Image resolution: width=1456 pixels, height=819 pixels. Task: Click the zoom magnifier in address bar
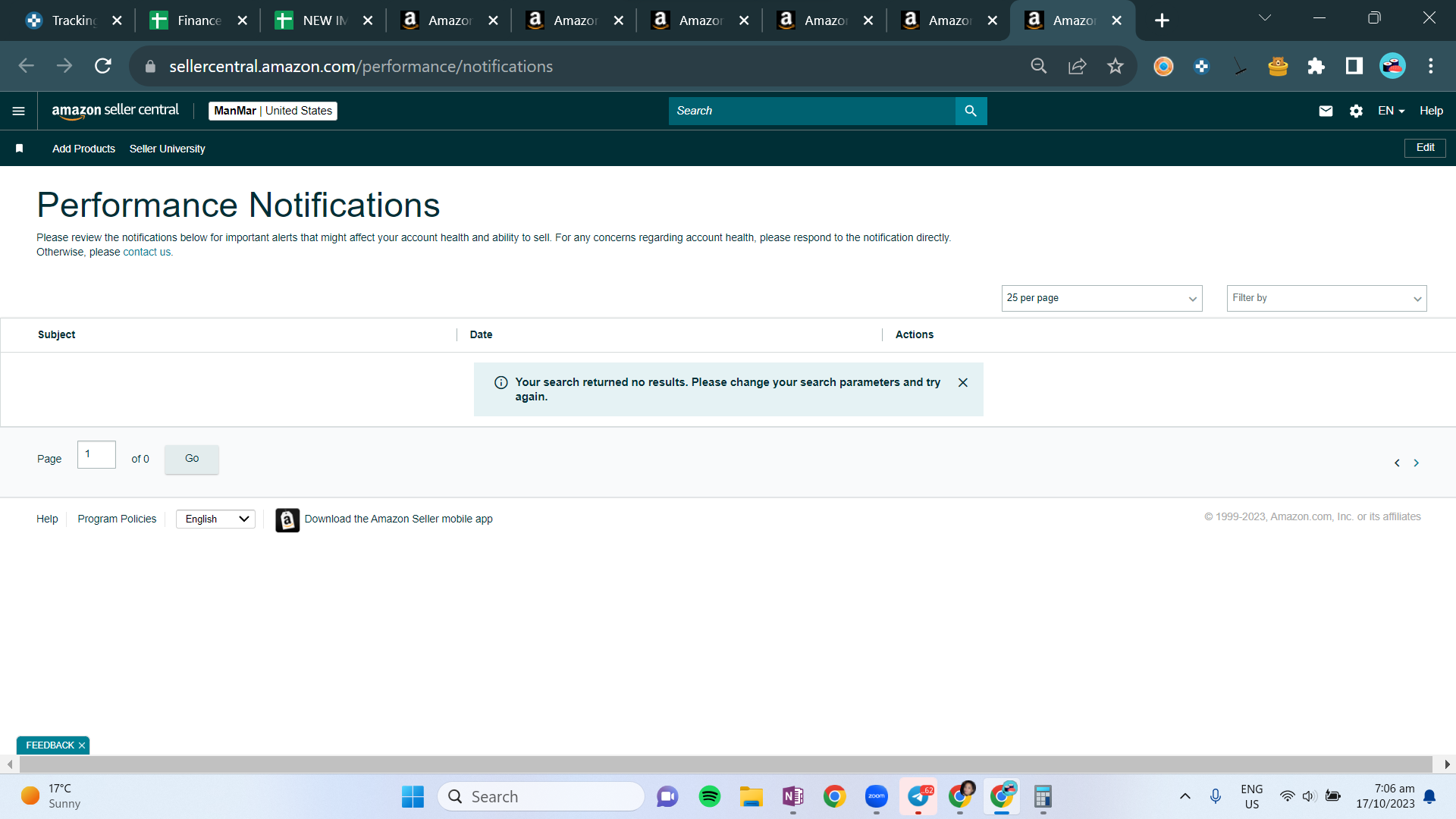tap(1039, 66)
